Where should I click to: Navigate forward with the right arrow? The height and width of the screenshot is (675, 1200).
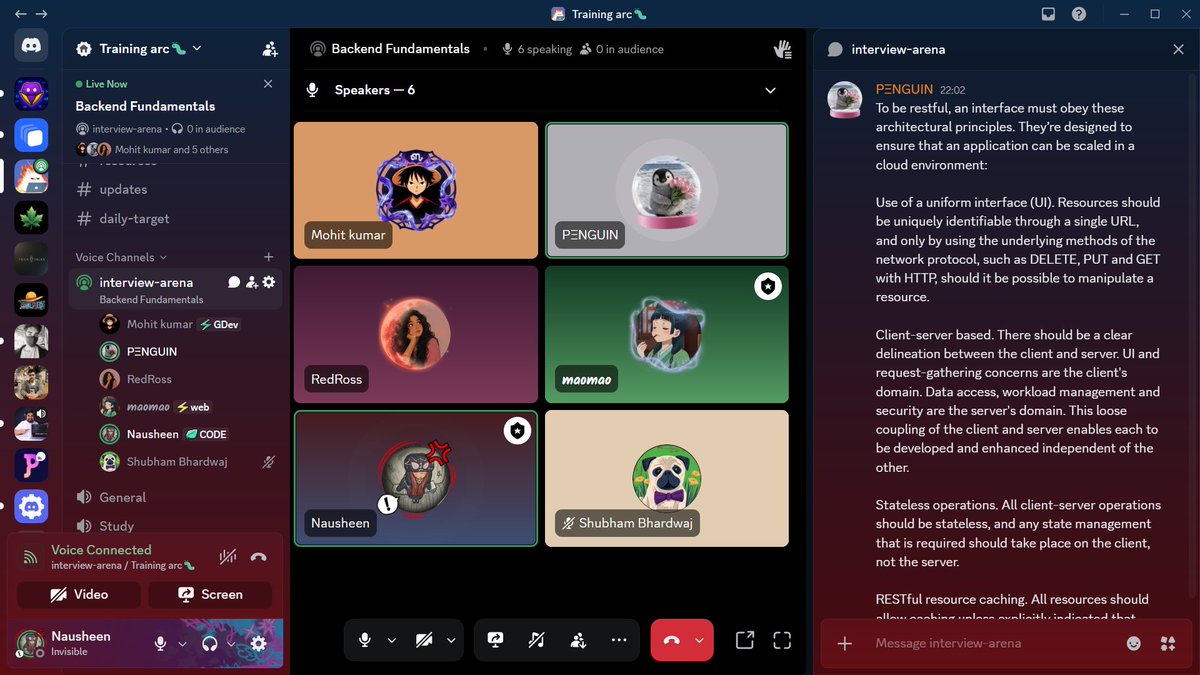click(x=41, y=14)
